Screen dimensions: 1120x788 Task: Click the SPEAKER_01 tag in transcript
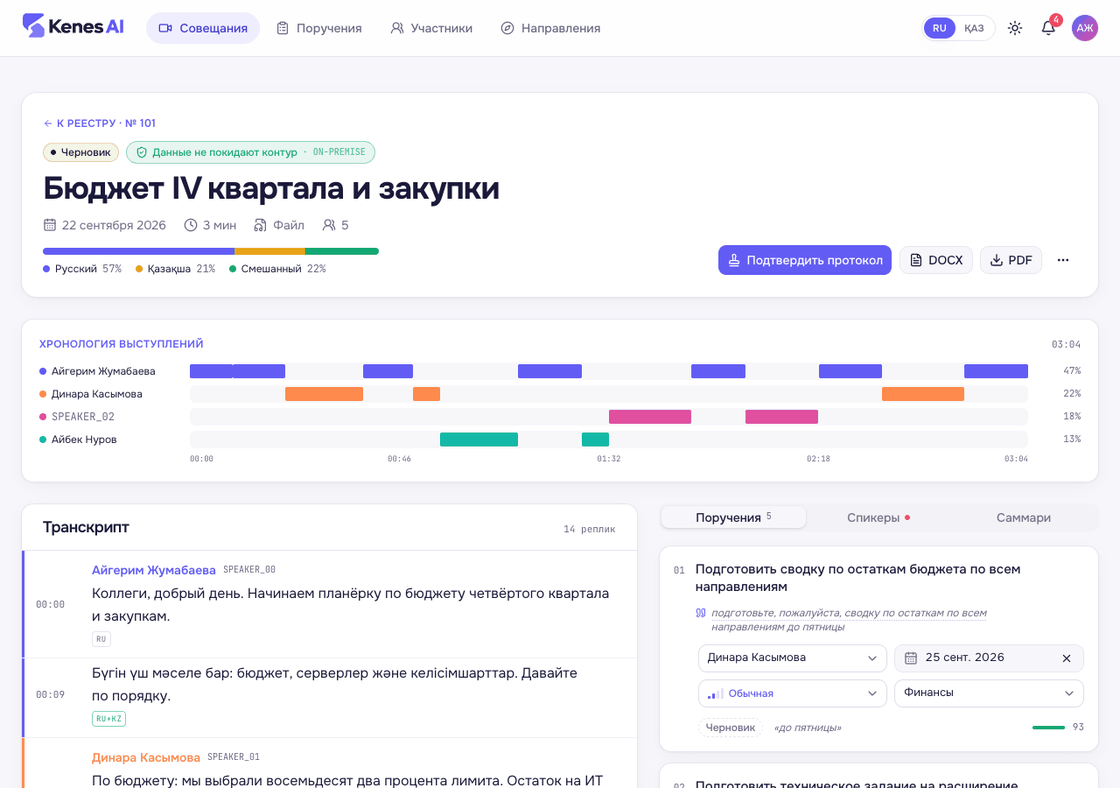click(x=234, y=757)
